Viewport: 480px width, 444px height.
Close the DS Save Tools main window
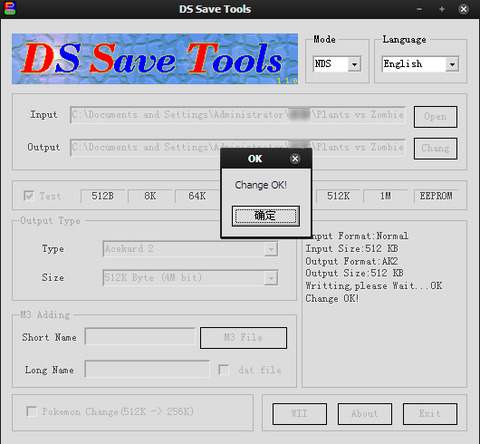(x=464, y=9)
